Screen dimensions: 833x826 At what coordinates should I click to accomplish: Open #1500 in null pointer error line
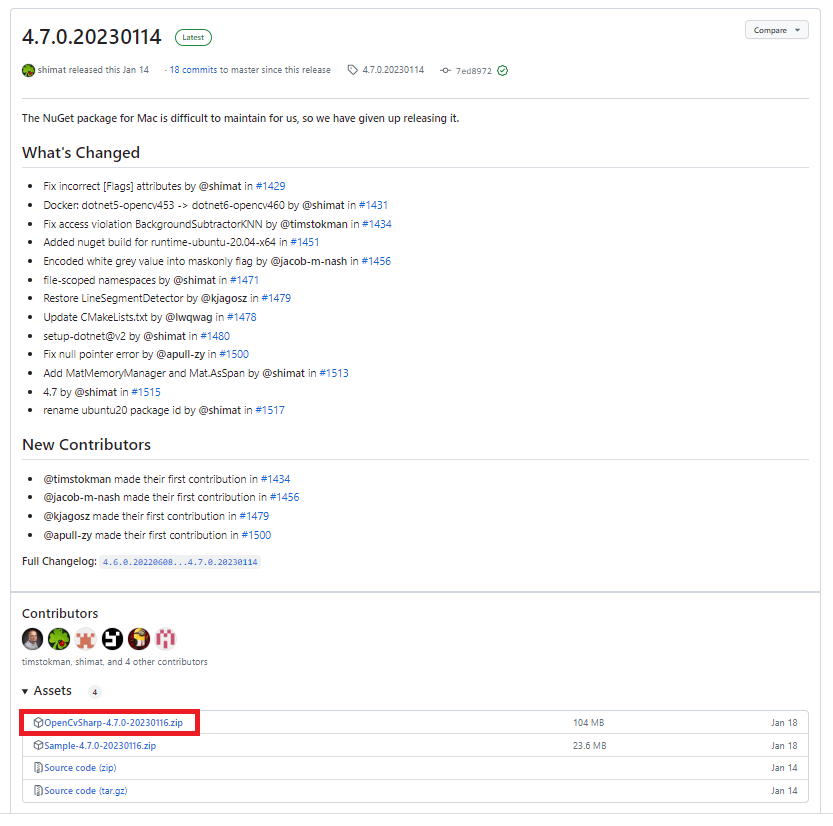pos(234,354)
